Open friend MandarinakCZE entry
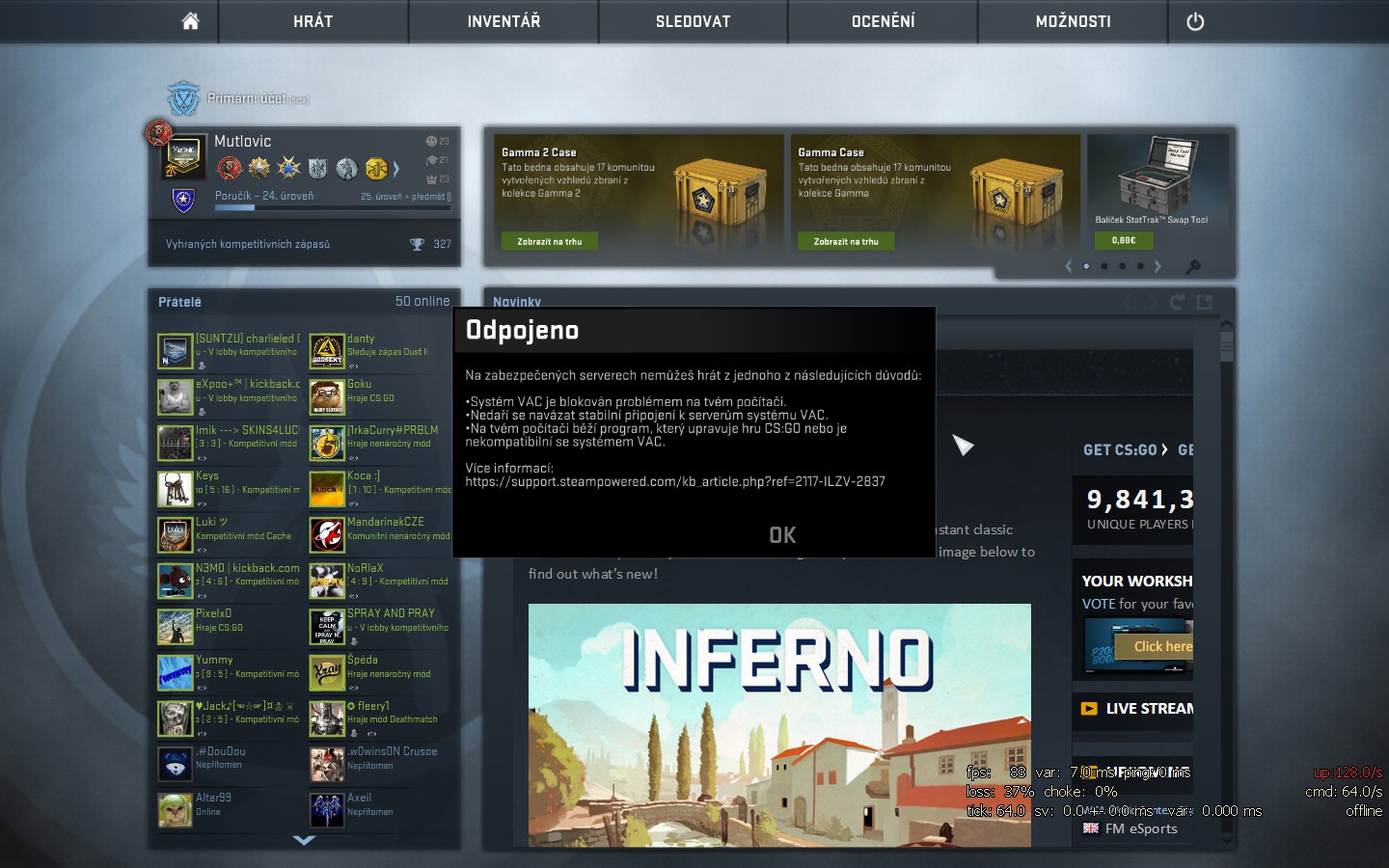1389x868 pixels. tap(381, 535)
